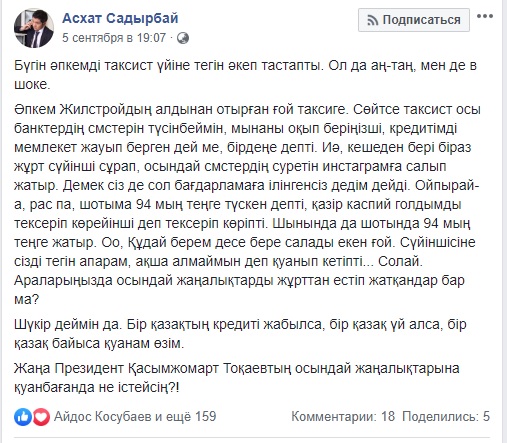This screenshot has width=507, height=443.
Task: Click the paragraph starting with Әпкем Жилстройдың
Action: pos(247,204)
